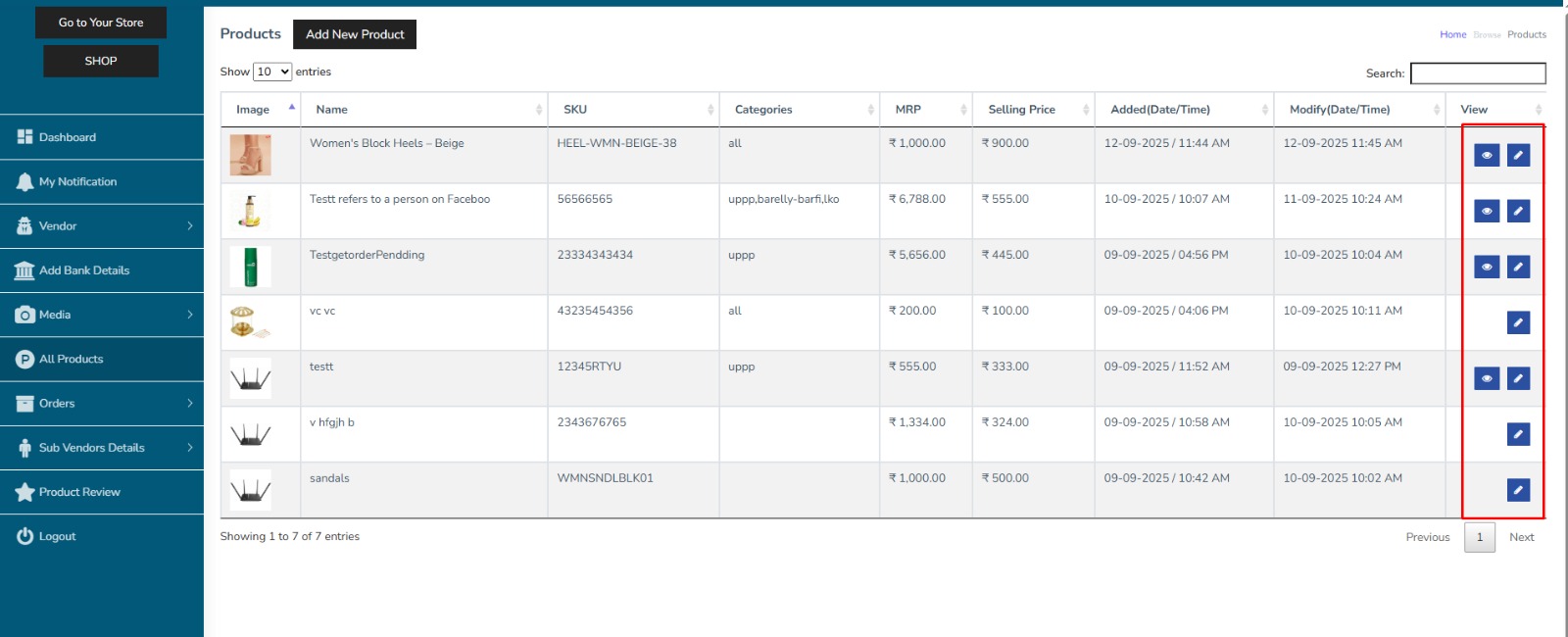Click inside the Search input field
Viewport: 1568px width, 637px height.
(1477, 73)
